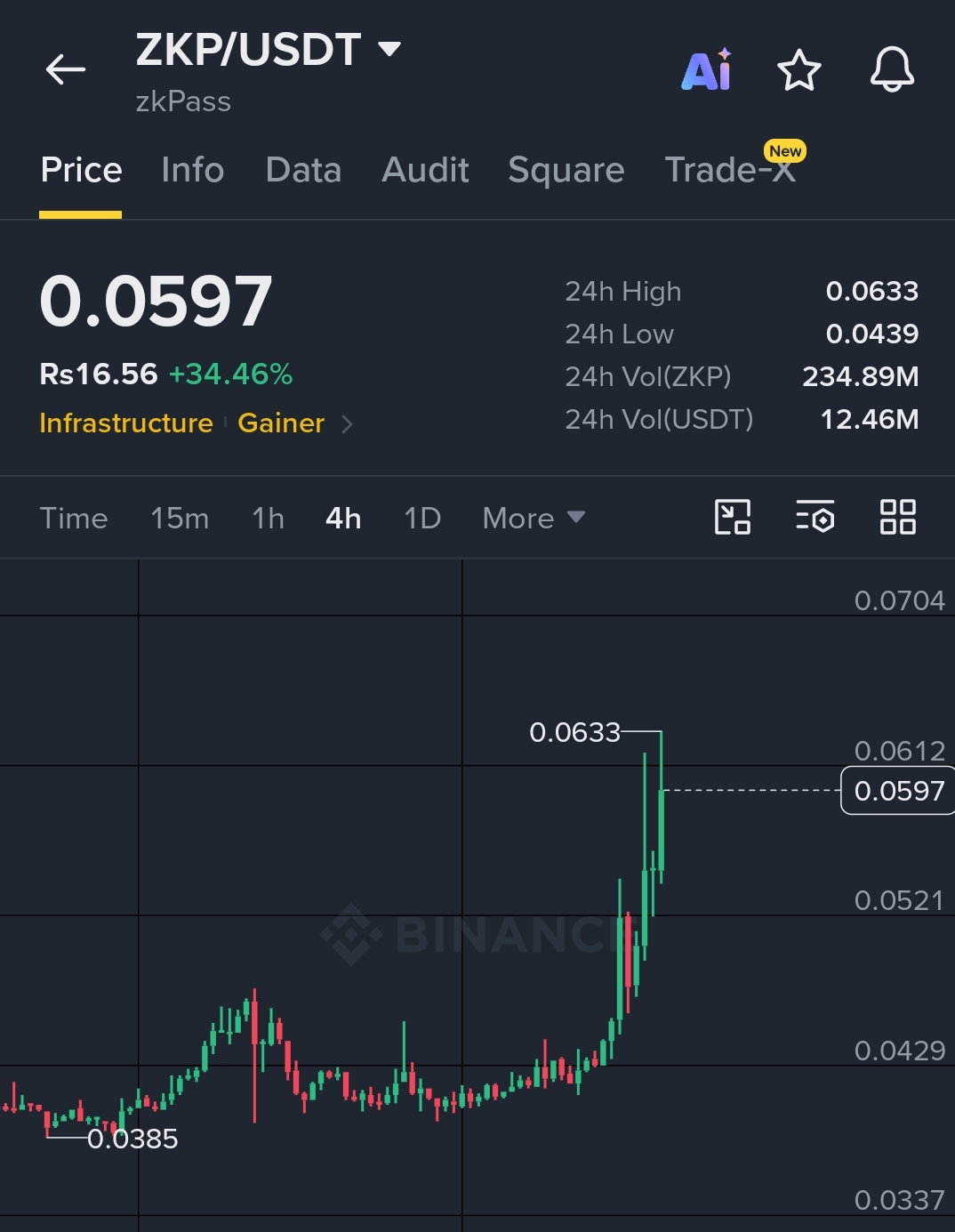Open the fullscreen chart icon
The height and width of the screenshot is (1232, 955).
pos(733,517)
